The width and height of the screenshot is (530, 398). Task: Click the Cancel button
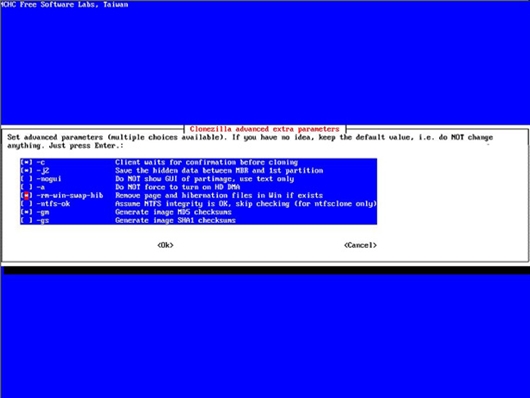(x=360, y=245)
